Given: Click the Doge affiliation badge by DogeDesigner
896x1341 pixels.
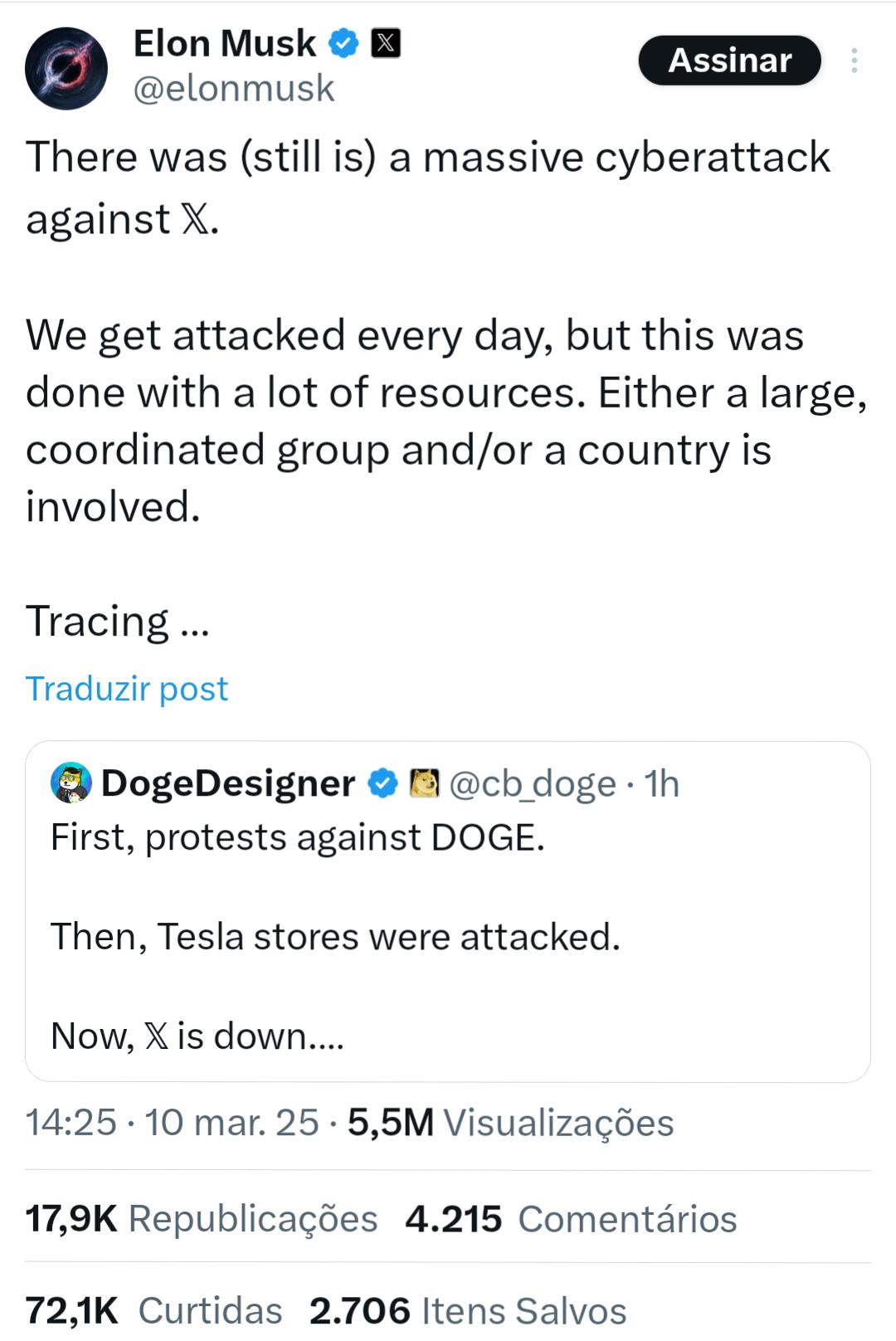Looking at the screenshot, I should click(425, 783).
